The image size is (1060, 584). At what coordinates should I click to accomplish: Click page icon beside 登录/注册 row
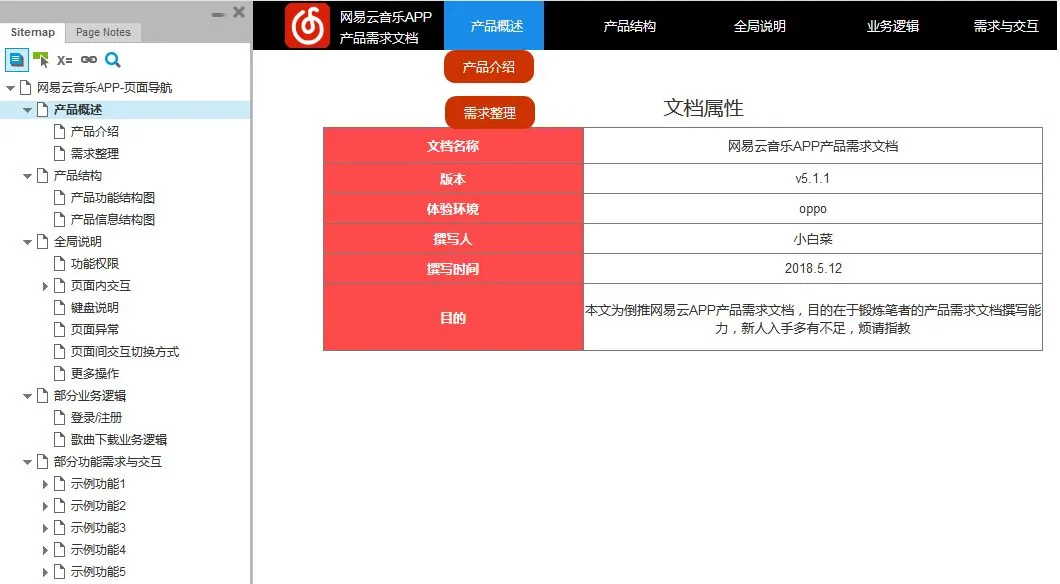[59, 418]
